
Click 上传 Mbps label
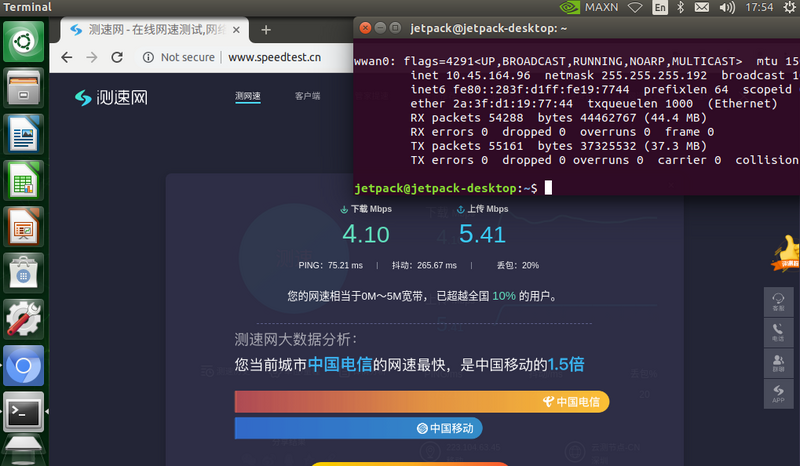click(x=482, y=209)
